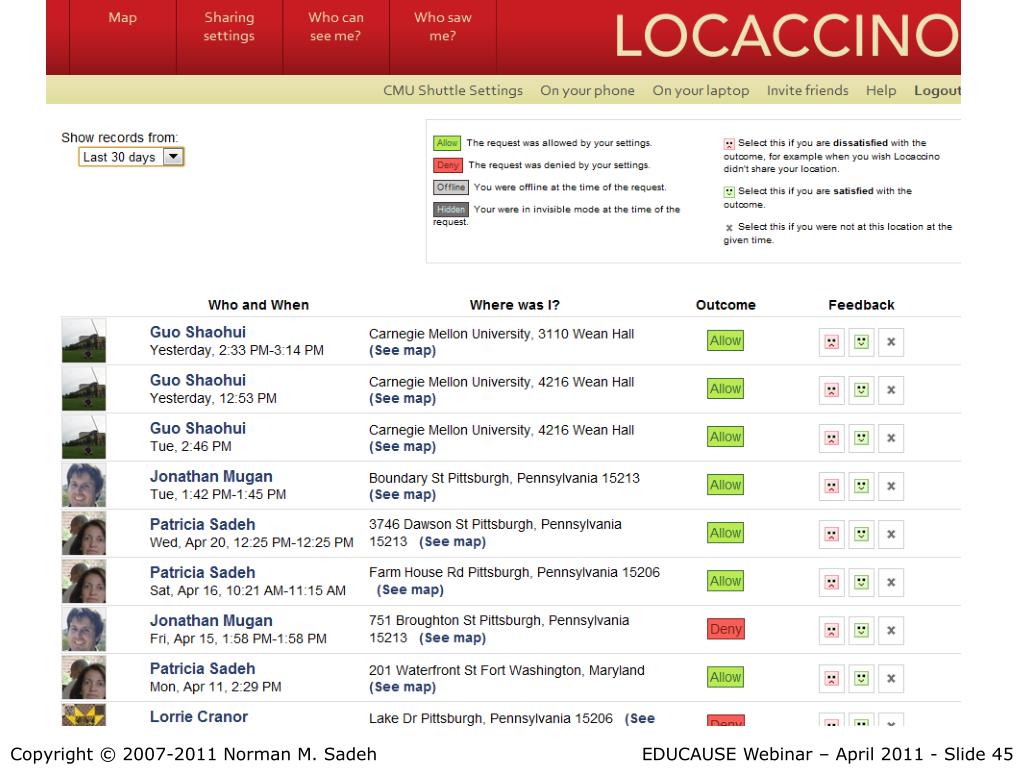Click the Logout link

[x=937, y=90]
